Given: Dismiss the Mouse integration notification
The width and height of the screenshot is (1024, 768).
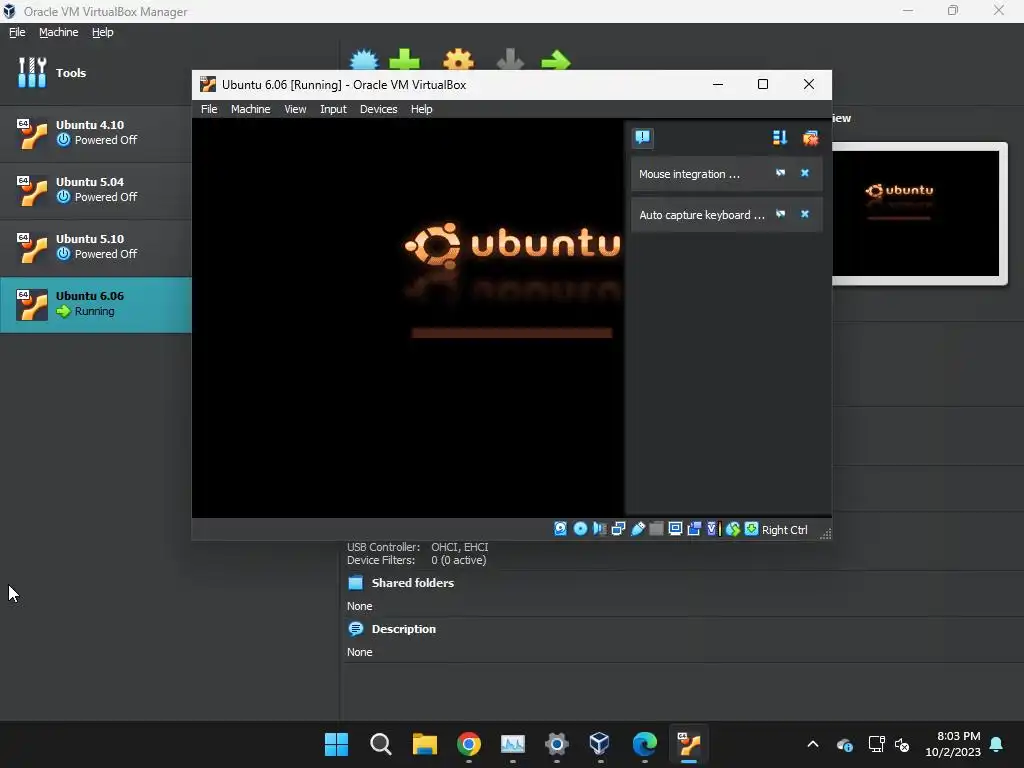Looking at the screenshot, I should click(805, 173).
